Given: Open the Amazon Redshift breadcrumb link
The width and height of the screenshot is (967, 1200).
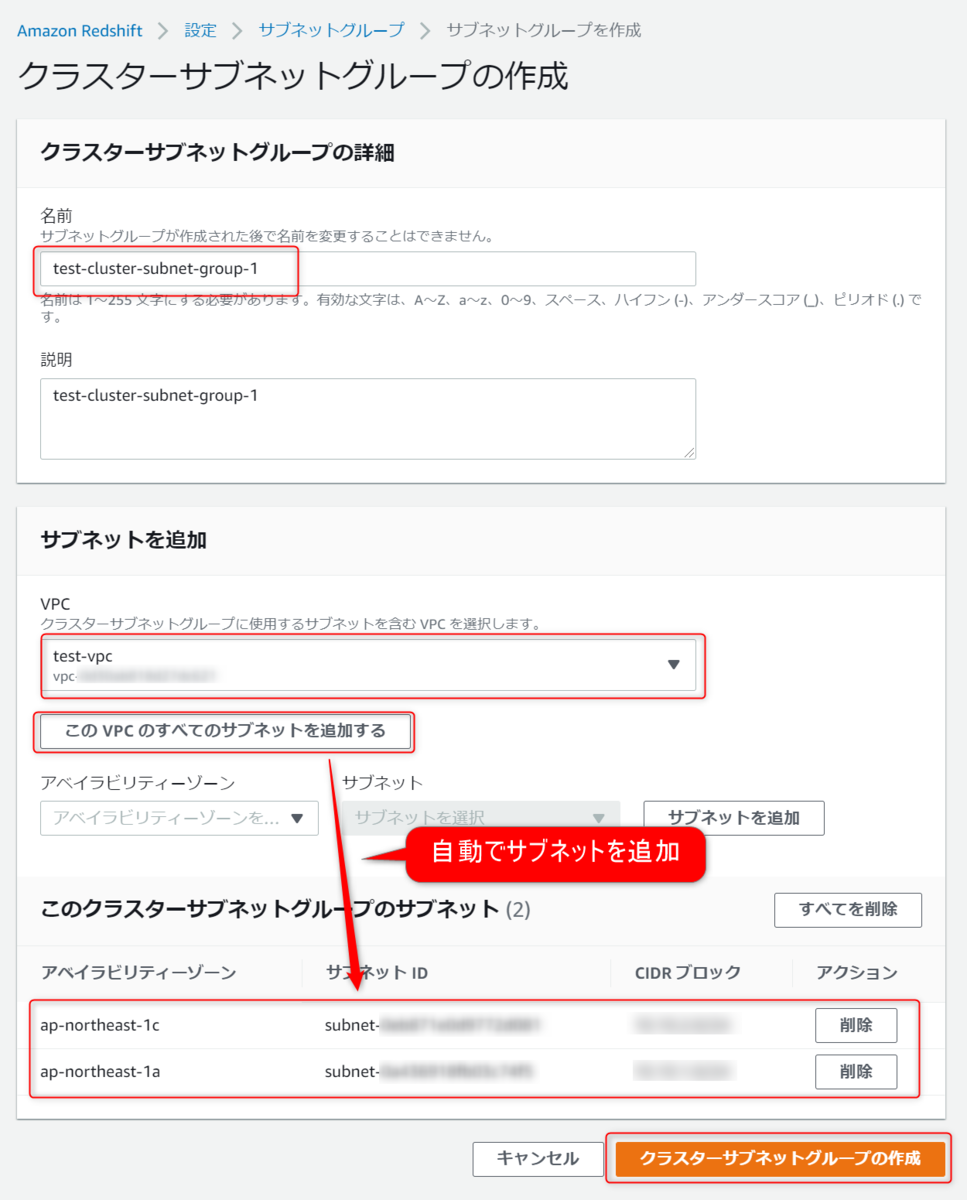Looking at the screenshot, I should point(80,30).
